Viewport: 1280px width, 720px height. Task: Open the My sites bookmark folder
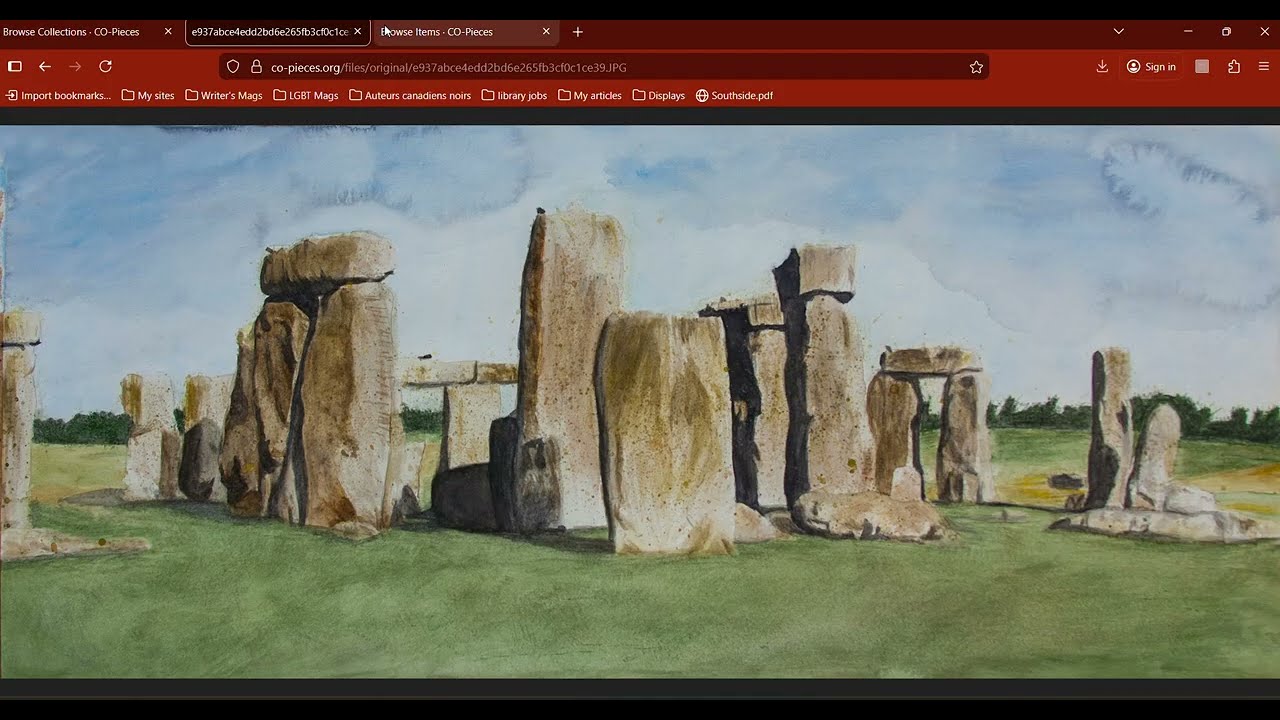[x=148, y=96]
